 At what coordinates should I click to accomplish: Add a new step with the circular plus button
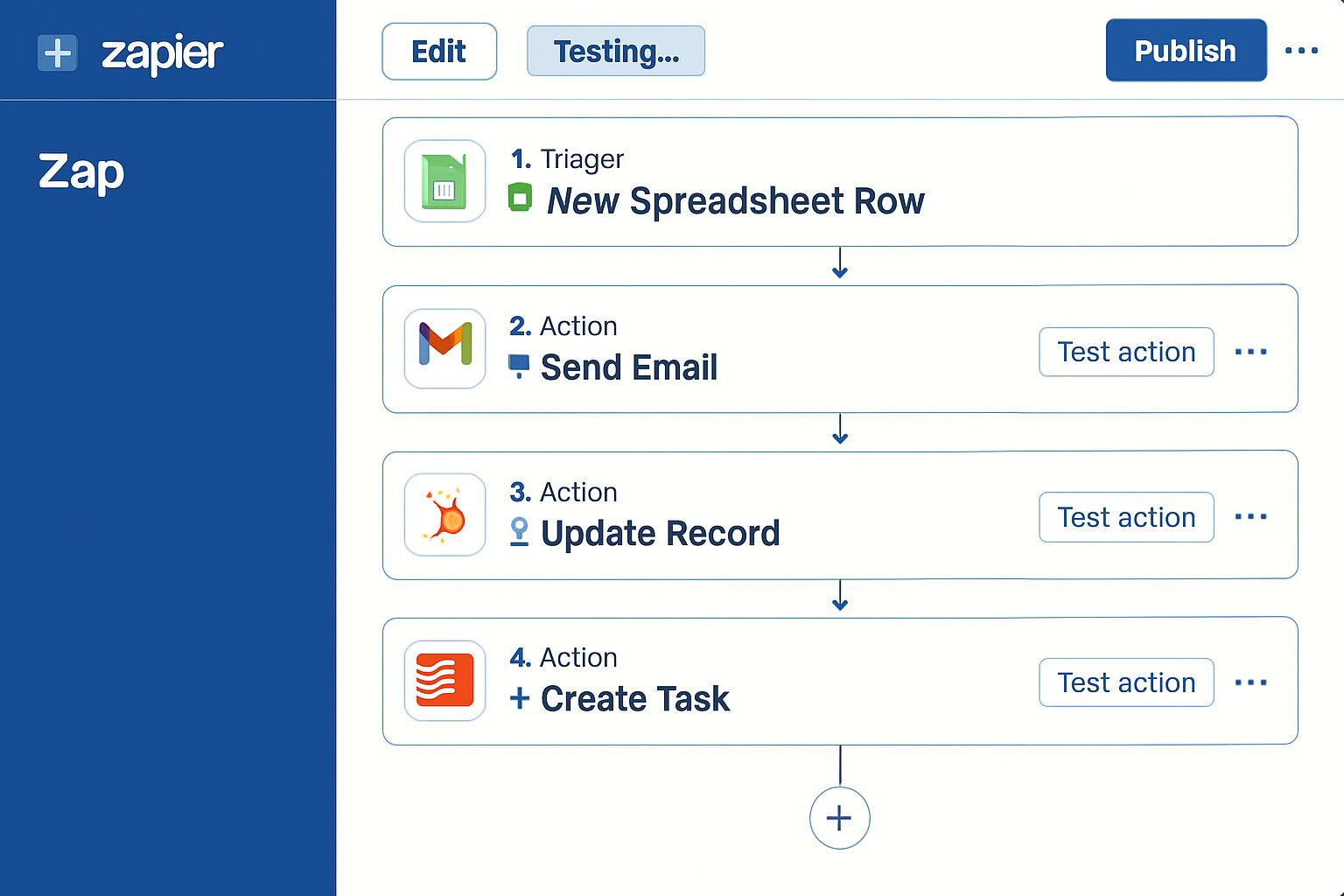tap(839, 818)
